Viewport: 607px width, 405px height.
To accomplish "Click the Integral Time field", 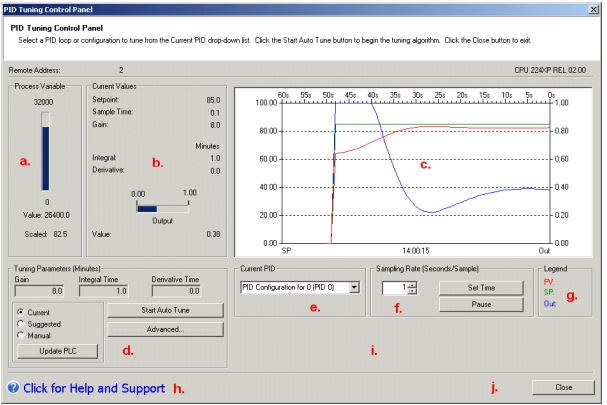I will pyautogui.click(x=103, y=291).
